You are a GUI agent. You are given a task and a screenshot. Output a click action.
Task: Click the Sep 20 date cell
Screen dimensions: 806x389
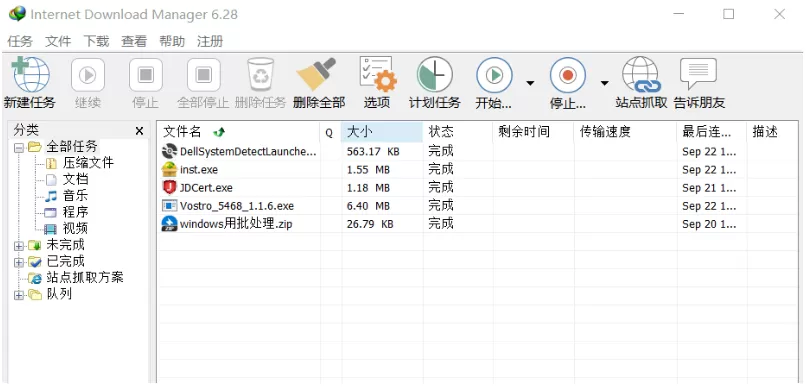(x=709, y=224)
